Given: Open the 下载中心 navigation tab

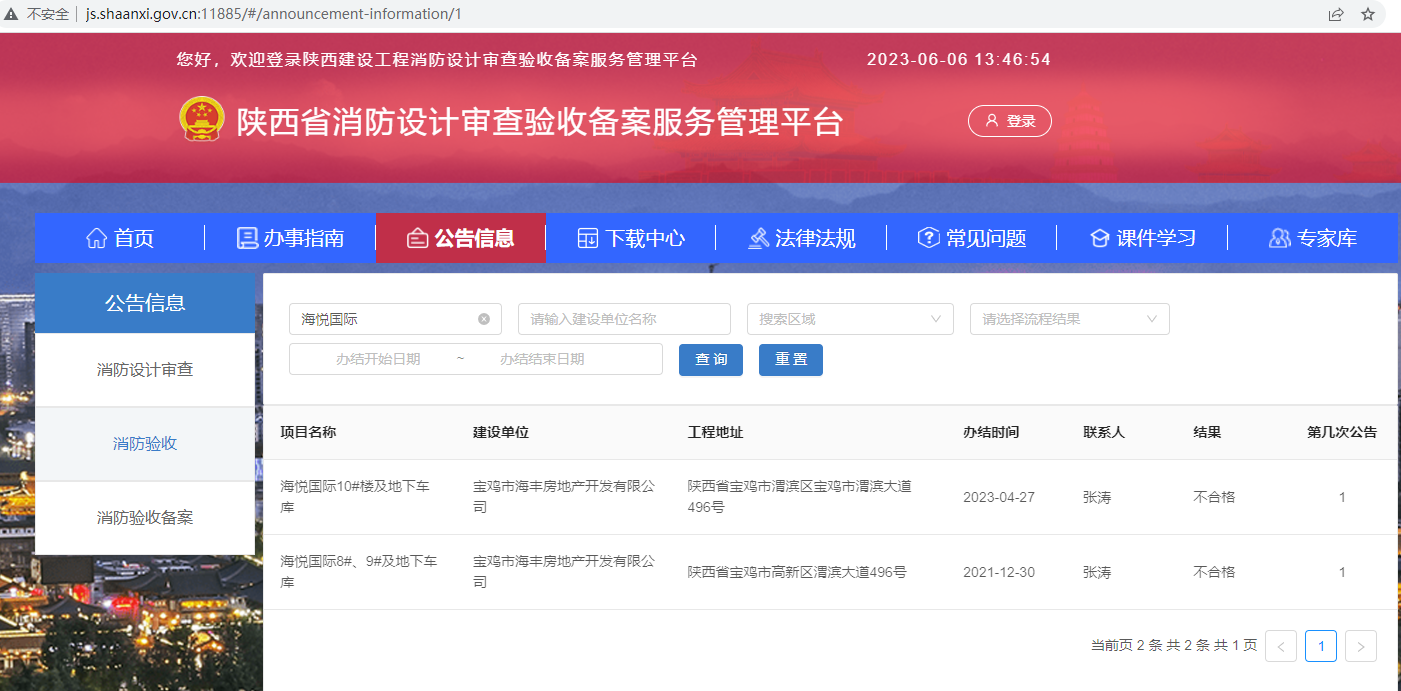Looking at the screenshot, I should tap(631, 238).
